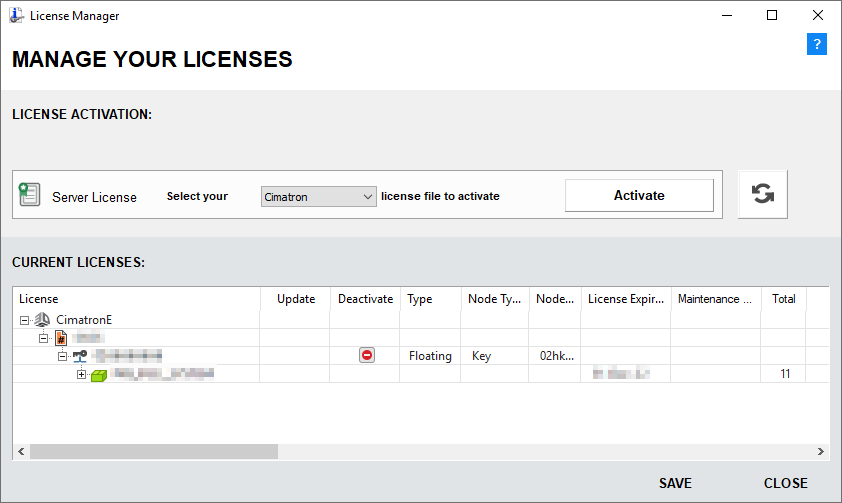Click the refresh licenses icon button

pos(763,194)
